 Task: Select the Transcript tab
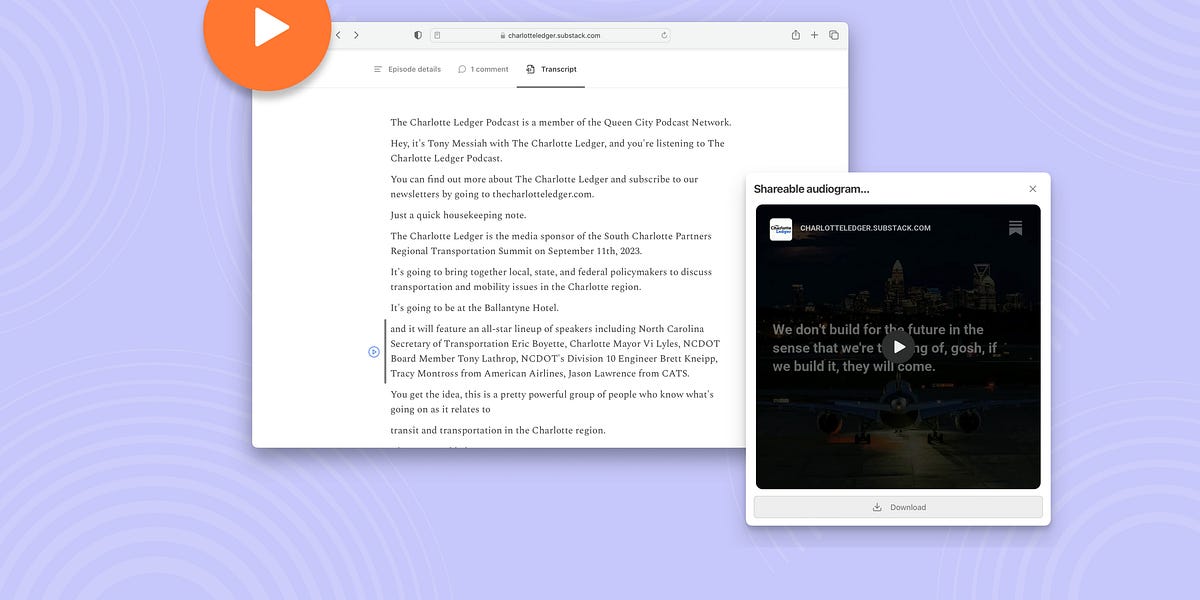click(x=551, y=69)
